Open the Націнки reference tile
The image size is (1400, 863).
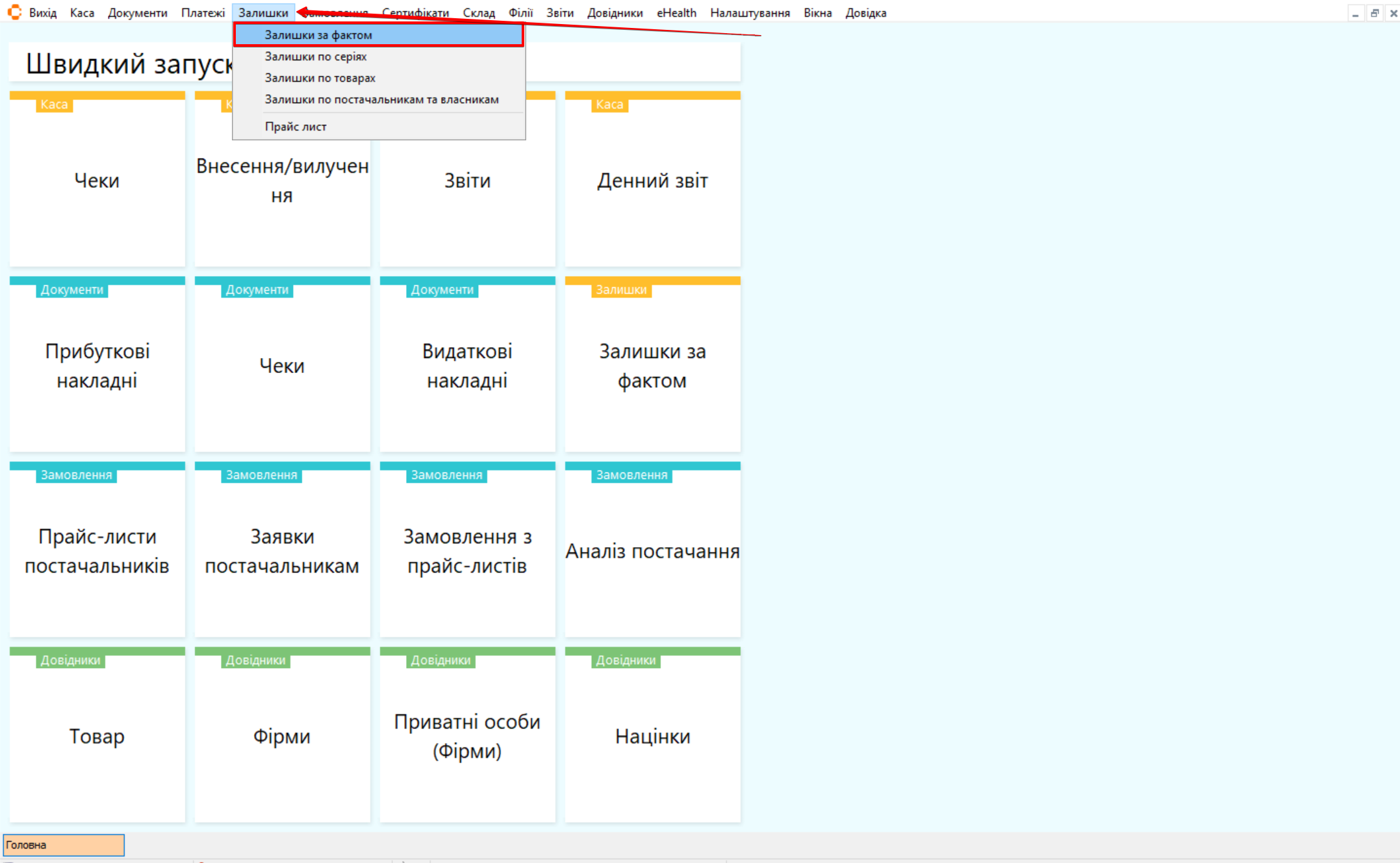coord(652,736)
